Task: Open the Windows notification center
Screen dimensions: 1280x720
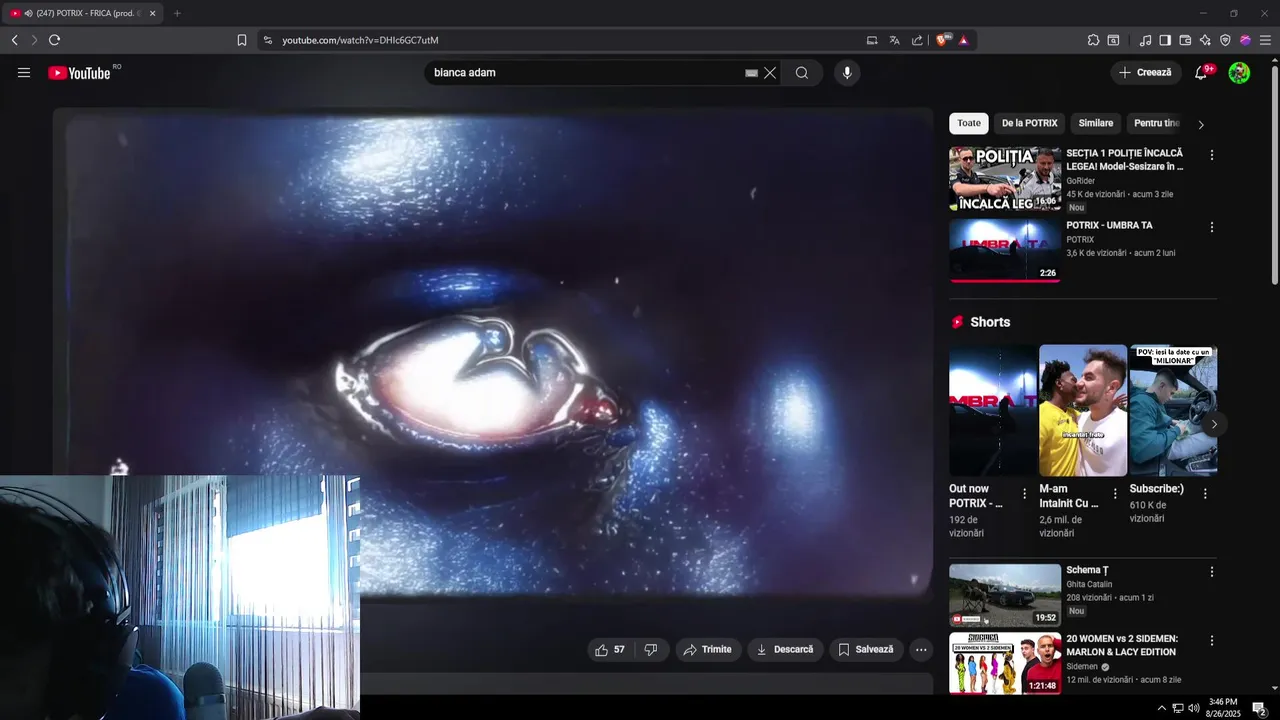Action: point(1259,708)
